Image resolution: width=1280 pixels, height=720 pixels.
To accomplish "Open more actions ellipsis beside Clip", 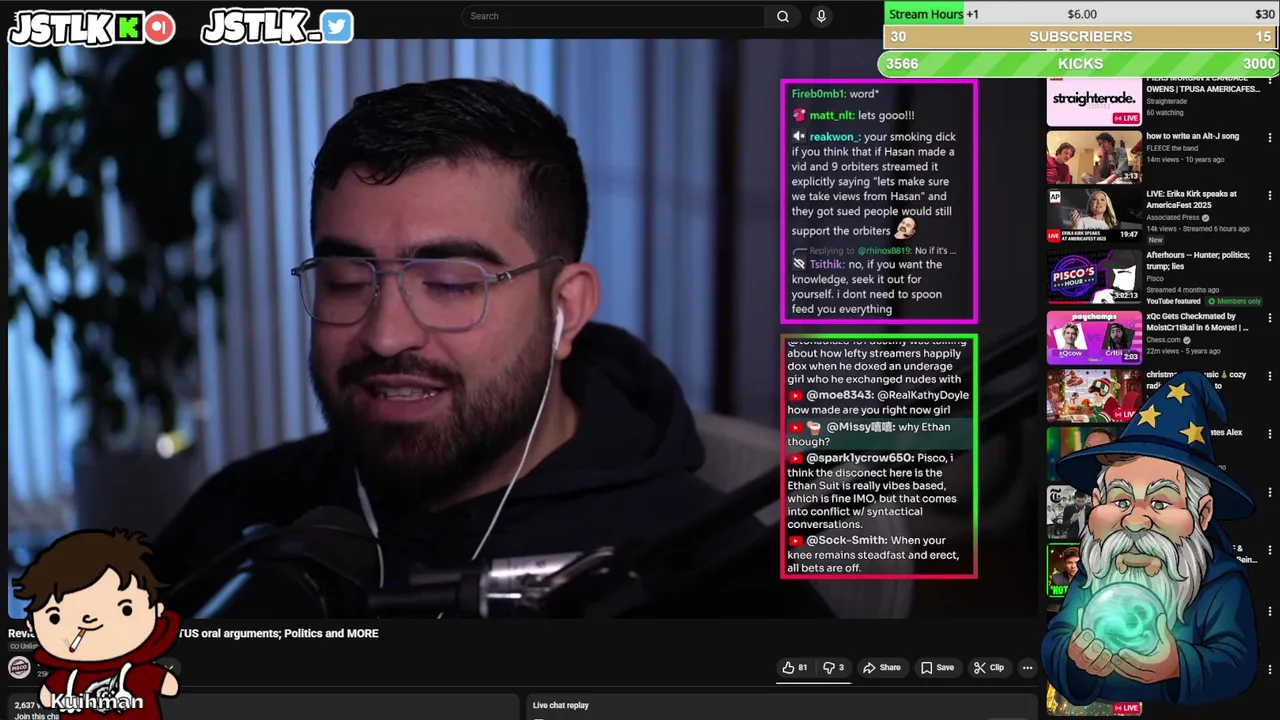I will click(1027, 668).
